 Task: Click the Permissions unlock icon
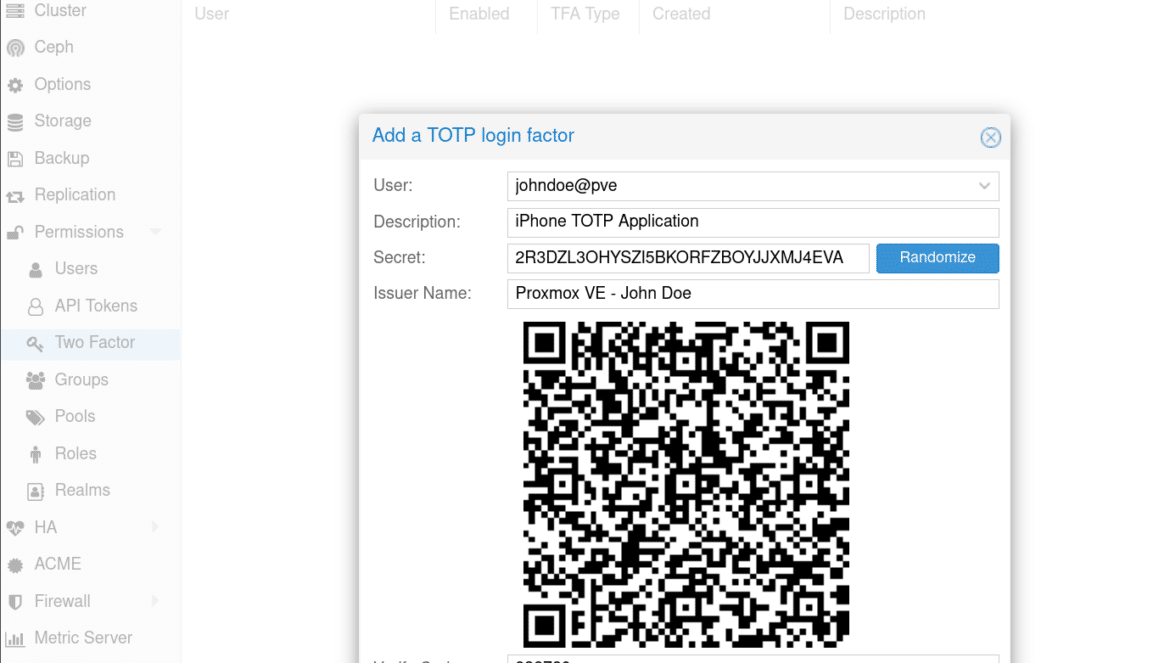click(x=15, y=233)
